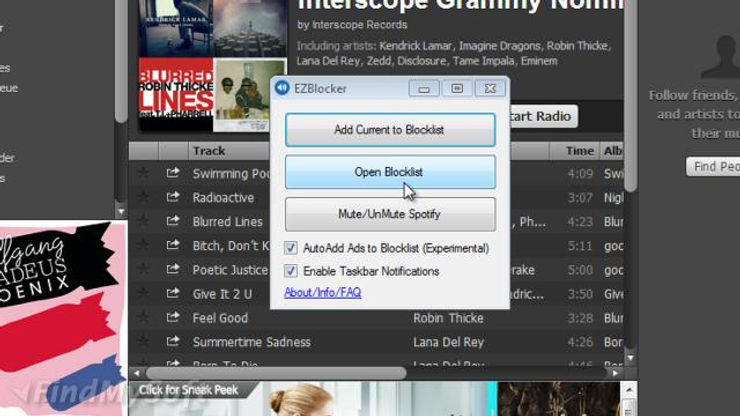The height and width of the screenshot is (416, 740).
Task: Share the Radioactive track
Action: (x=173, y=197)
